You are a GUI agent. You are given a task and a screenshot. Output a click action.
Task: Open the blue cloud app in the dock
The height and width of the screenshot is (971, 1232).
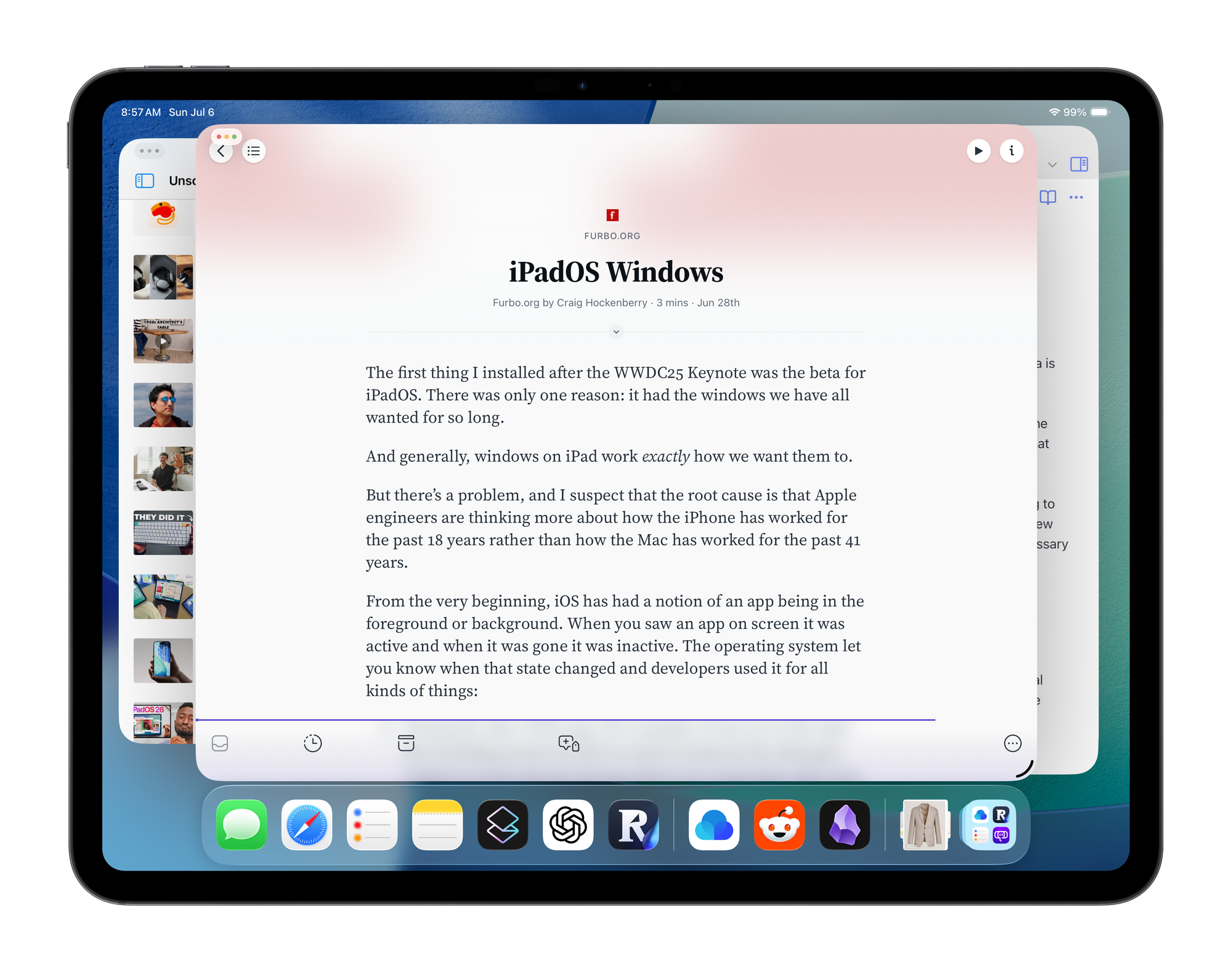[x=714, y=825]
